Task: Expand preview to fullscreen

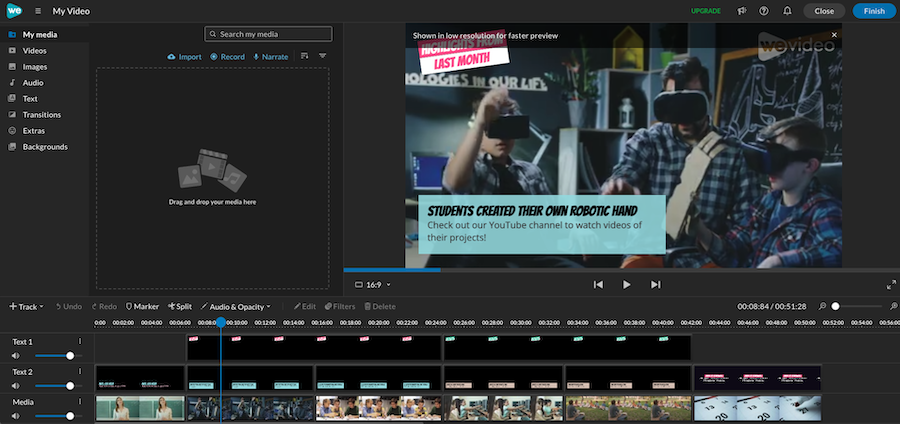Action: point(891,285)
